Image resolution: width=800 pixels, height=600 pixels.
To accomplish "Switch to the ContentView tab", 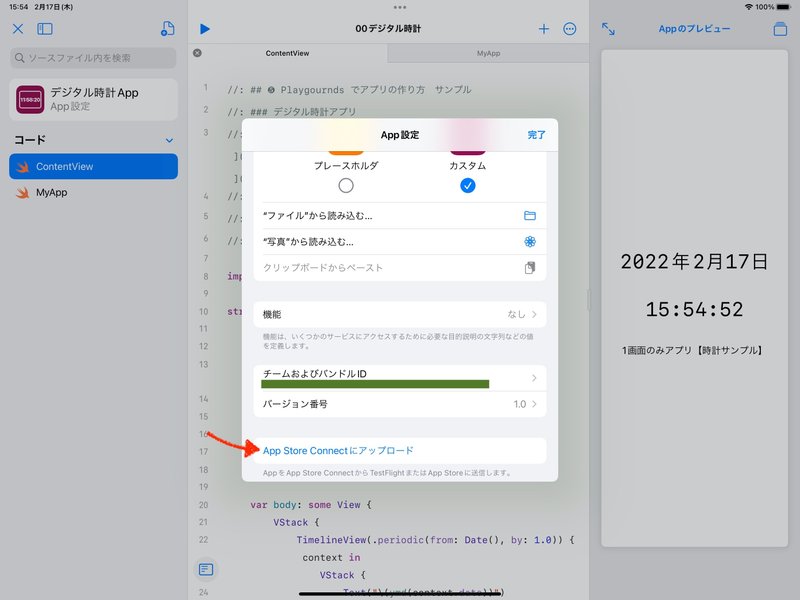I will point(287,53).
